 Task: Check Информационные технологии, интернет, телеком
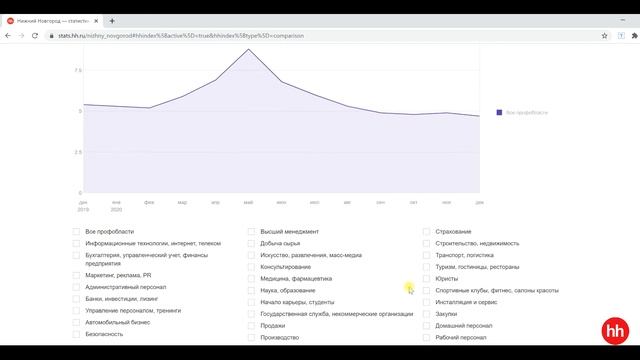[76, 243]
